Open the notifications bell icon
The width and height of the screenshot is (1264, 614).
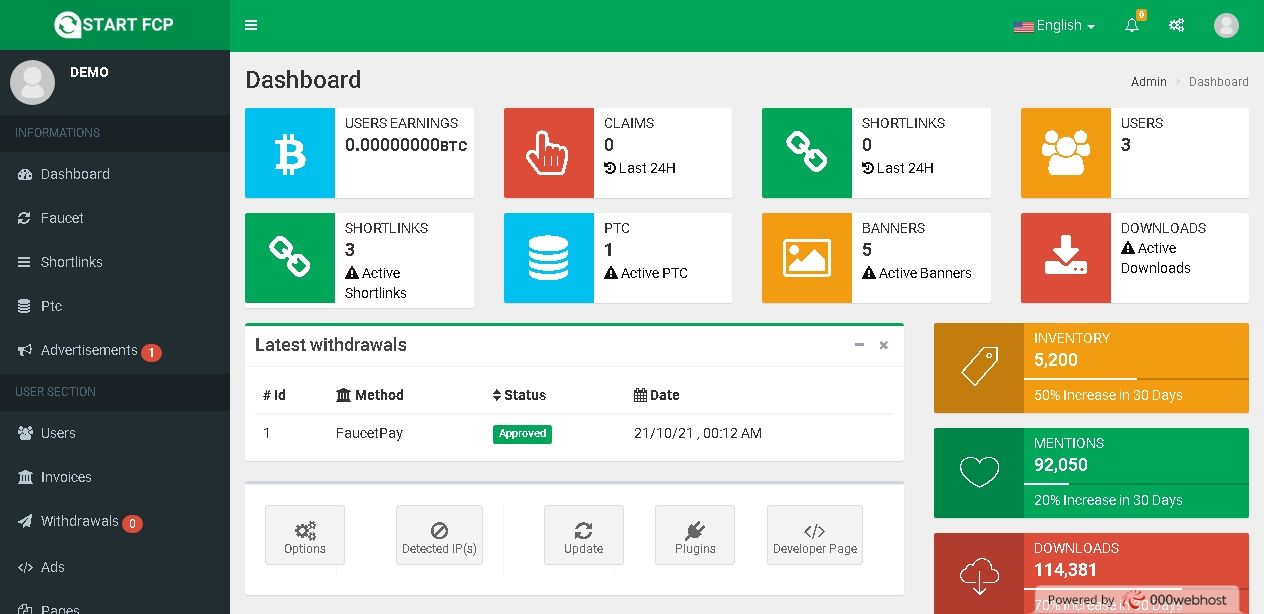click(1132, 26)
